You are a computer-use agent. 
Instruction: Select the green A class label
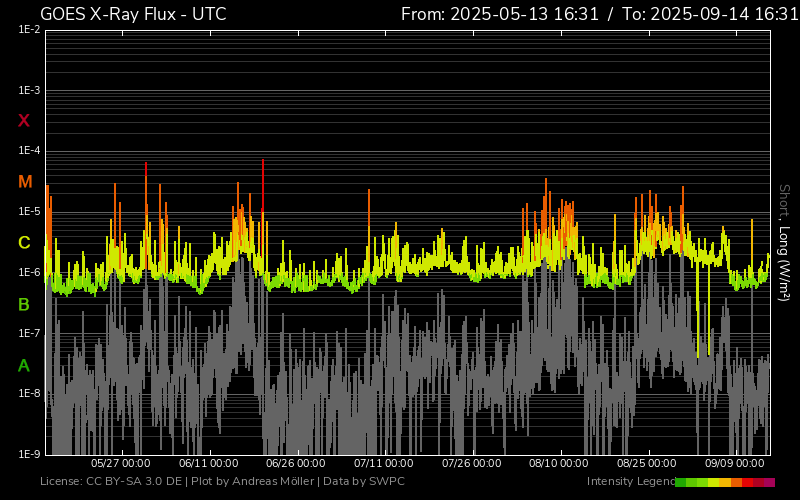point(24,366)
